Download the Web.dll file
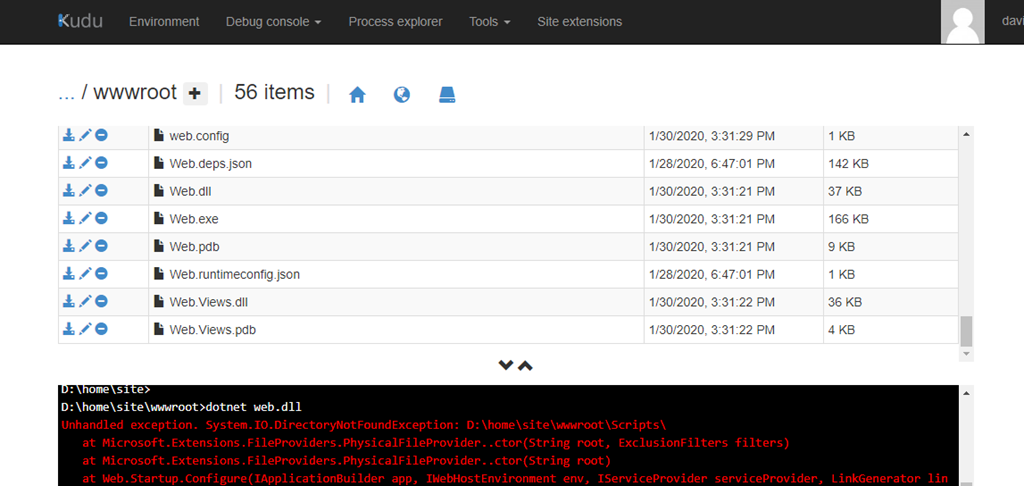Image resolution: width=1024 pixels, height=486 pixels. (69, 190)
